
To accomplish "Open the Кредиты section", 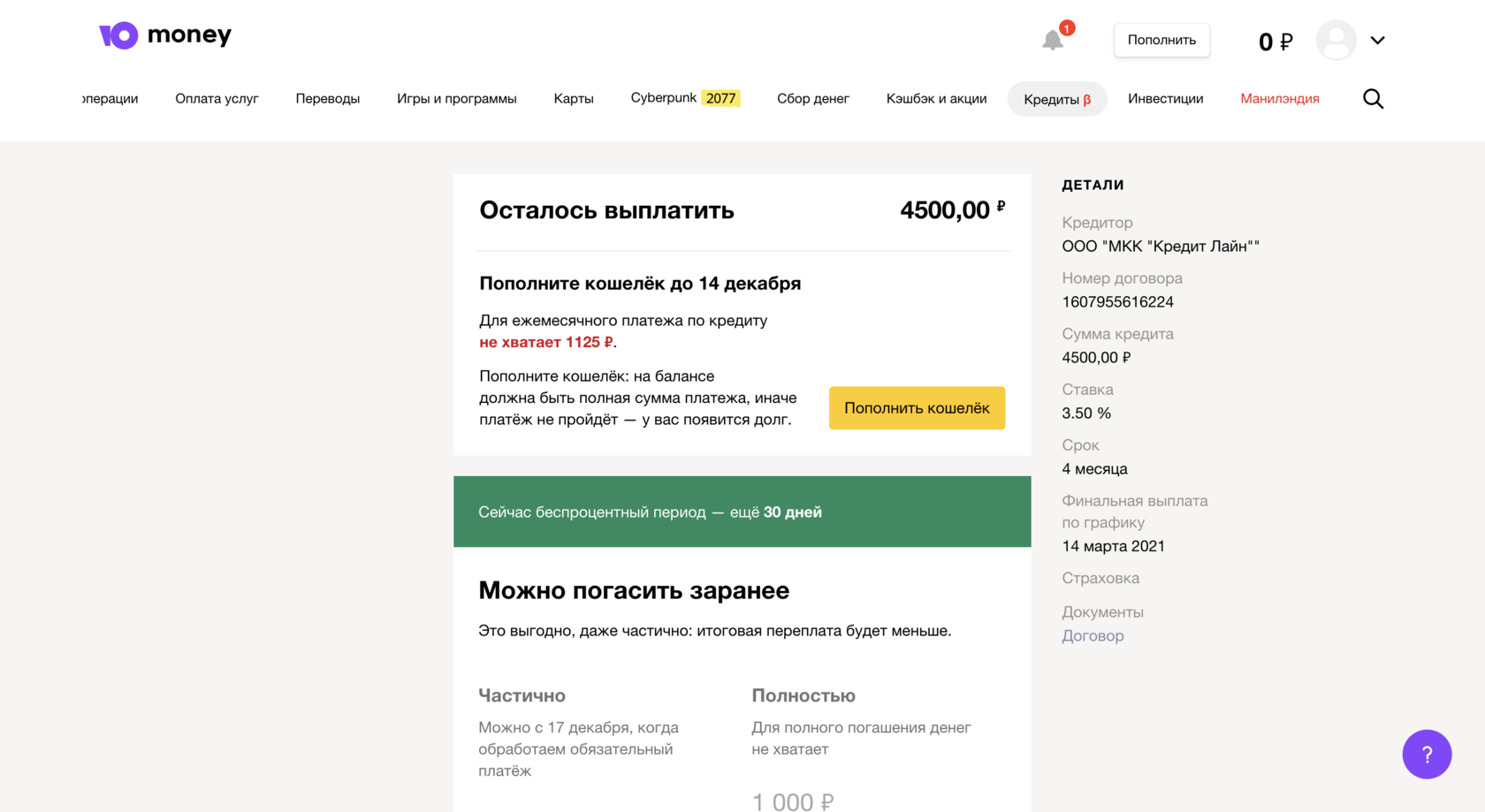I will pyautogui.click(x=1050, y=99).
